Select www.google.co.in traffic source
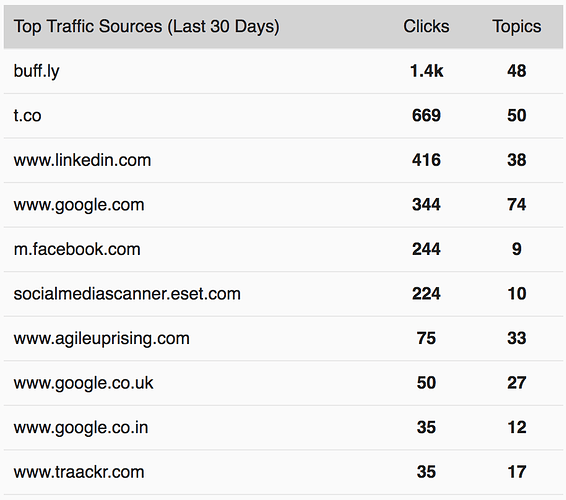Image resolution: width=566 pixels, height=500 pixels. click(81, 428)
